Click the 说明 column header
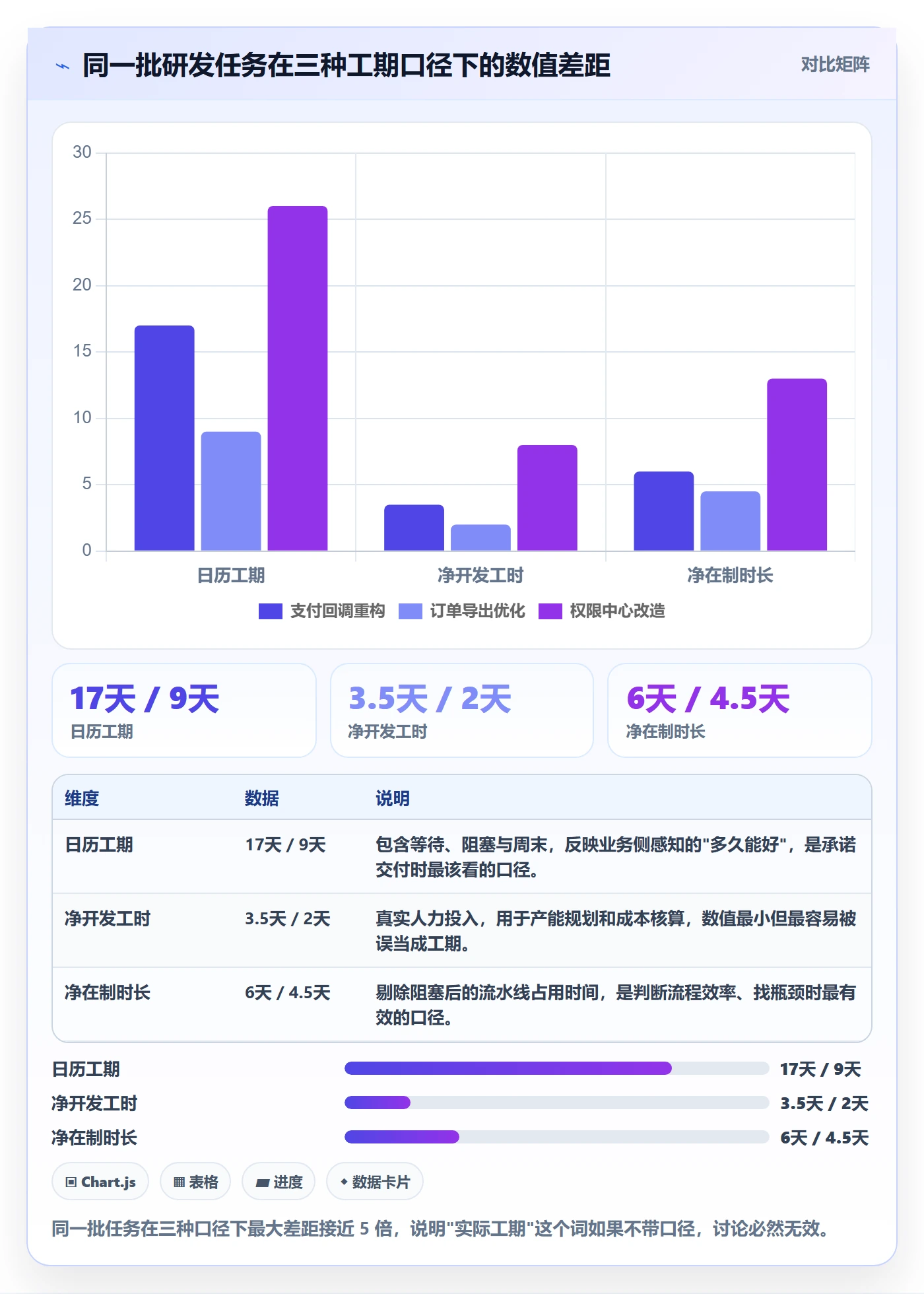The height and width of the screenshot is (1294, 924). (393, 798)
